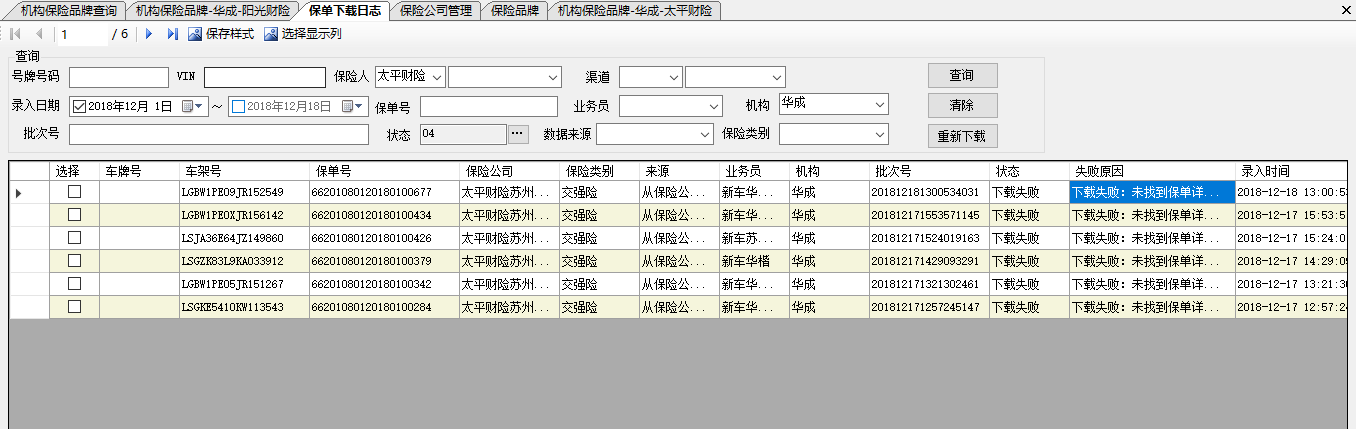Go to first page navigation arrow
Screen dimensions: 1356x429
16,34
